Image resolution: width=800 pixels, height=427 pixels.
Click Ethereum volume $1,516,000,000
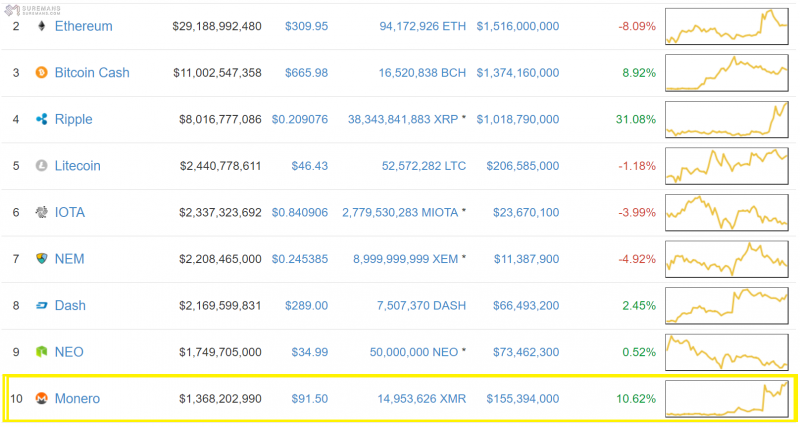tap(518, 26)
